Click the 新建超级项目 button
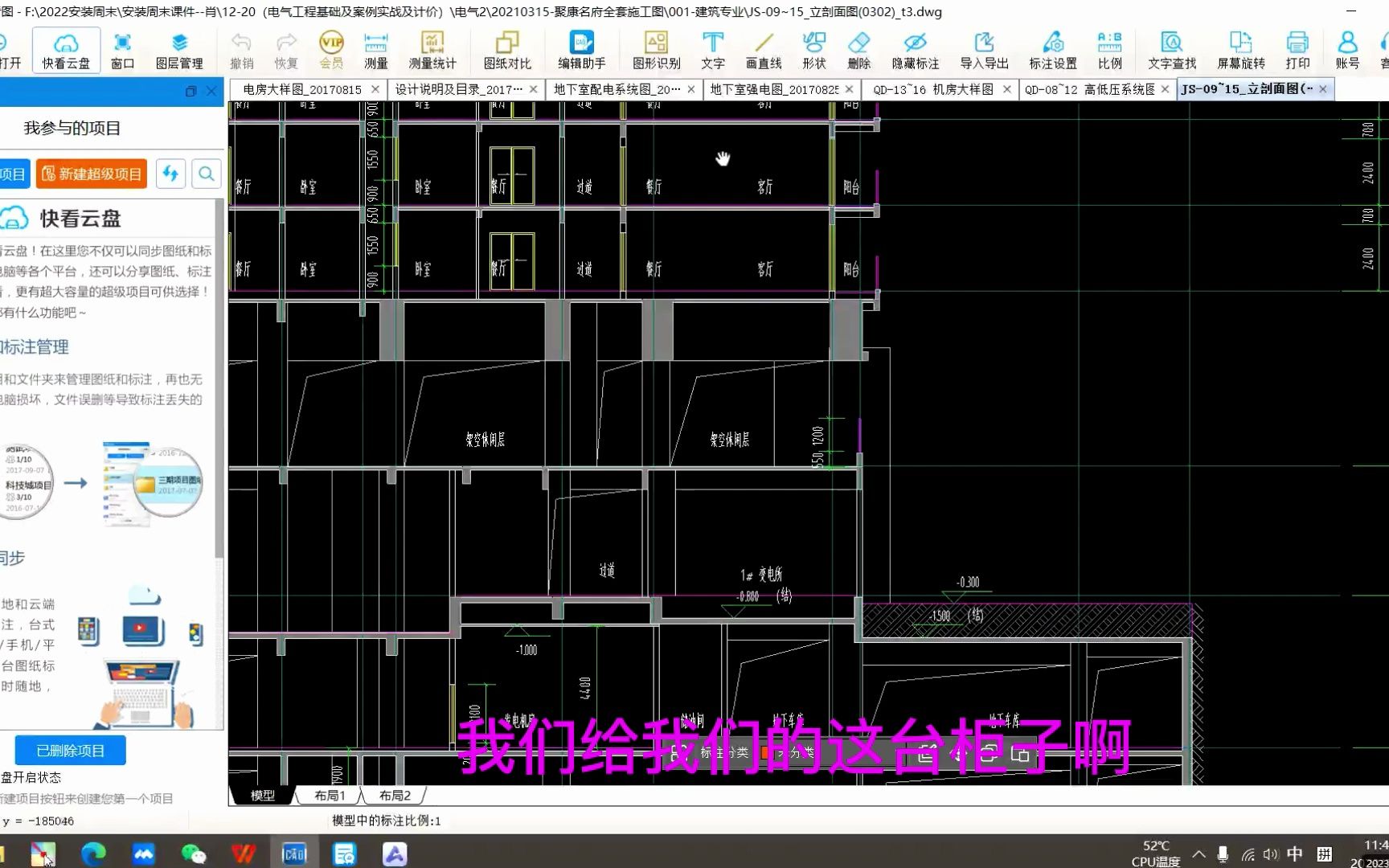1389x868 pixels. click(92, 174)
